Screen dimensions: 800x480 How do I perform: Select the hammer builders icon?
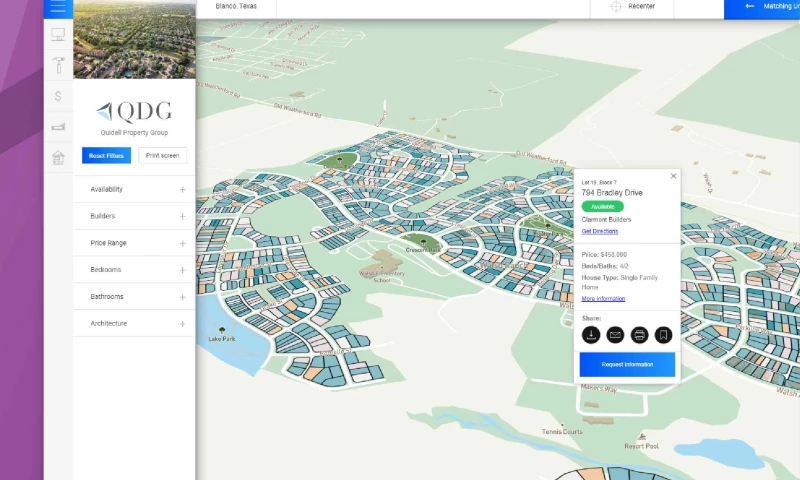coord(58,66)
